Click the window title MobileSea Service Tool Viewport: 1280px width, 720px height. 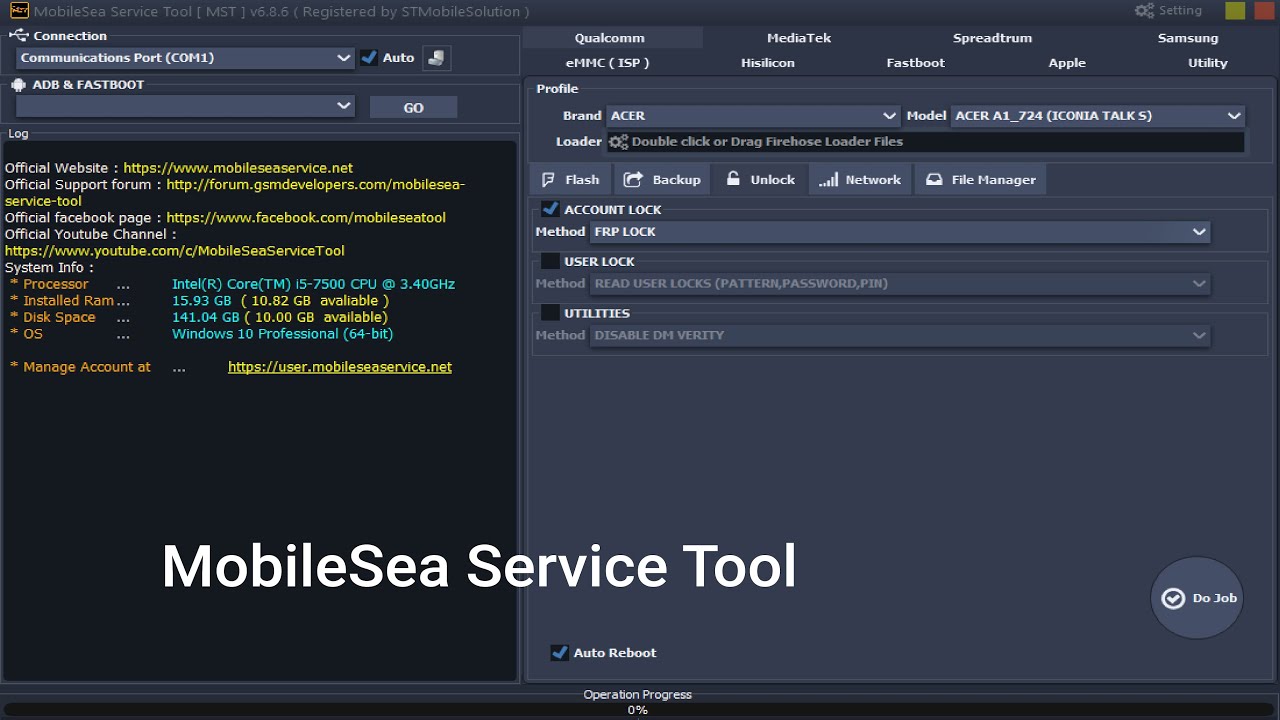coord(282,12)
